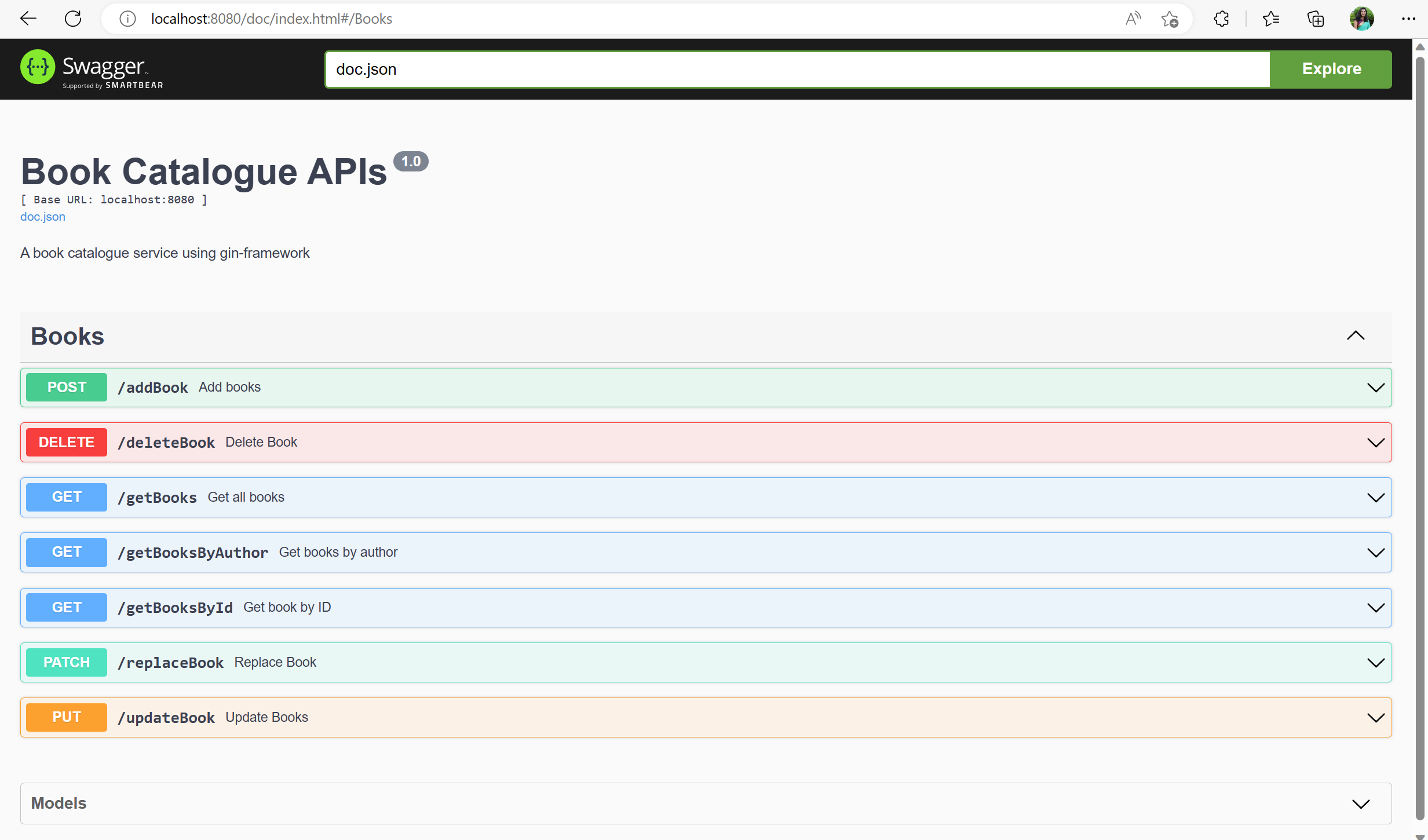Expand the POST /addBook operation
This screenshot has width=1428, height=840.
(1376, 388)
